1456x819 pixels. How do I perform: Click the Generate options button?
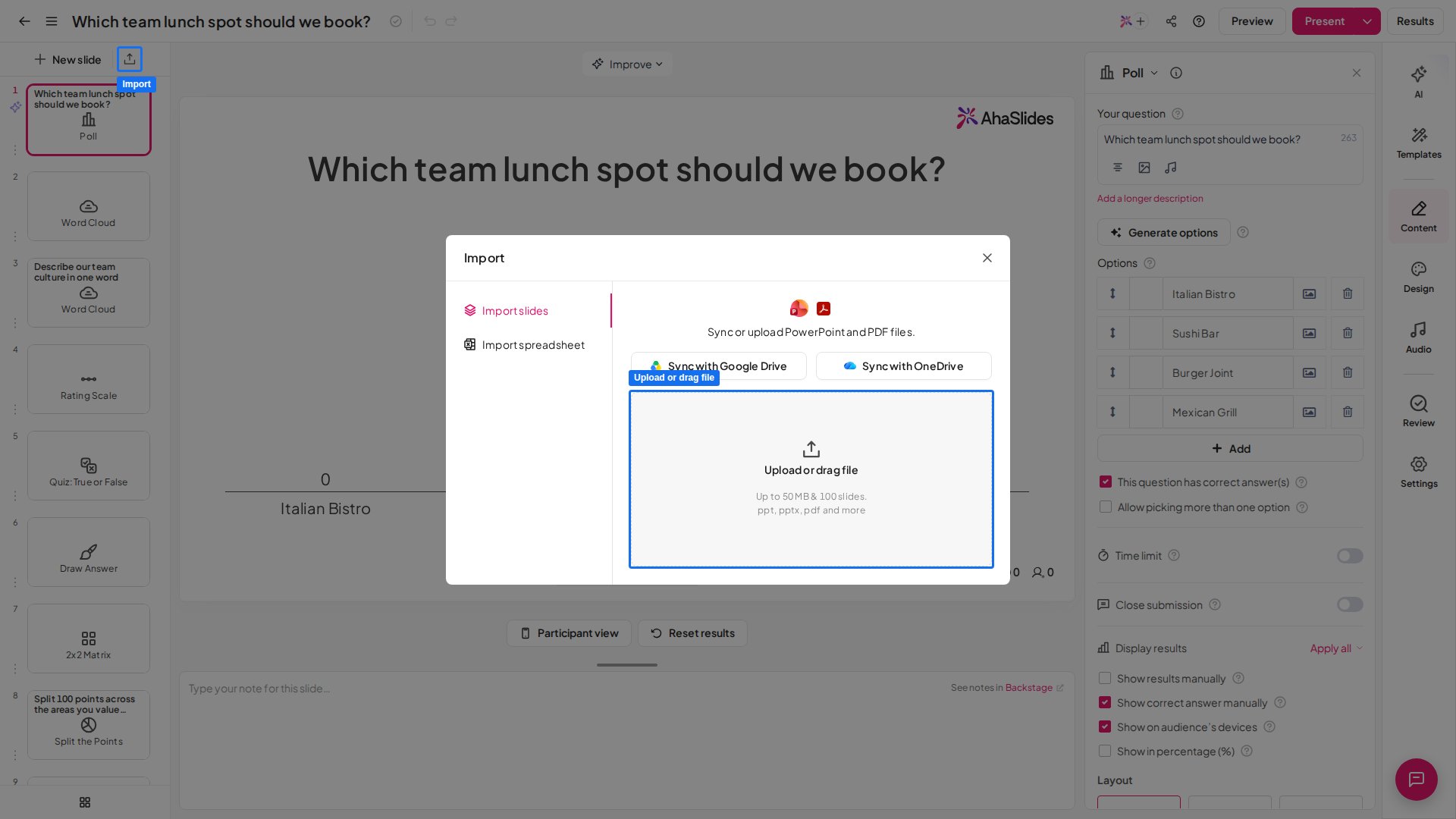point(1163,232)
